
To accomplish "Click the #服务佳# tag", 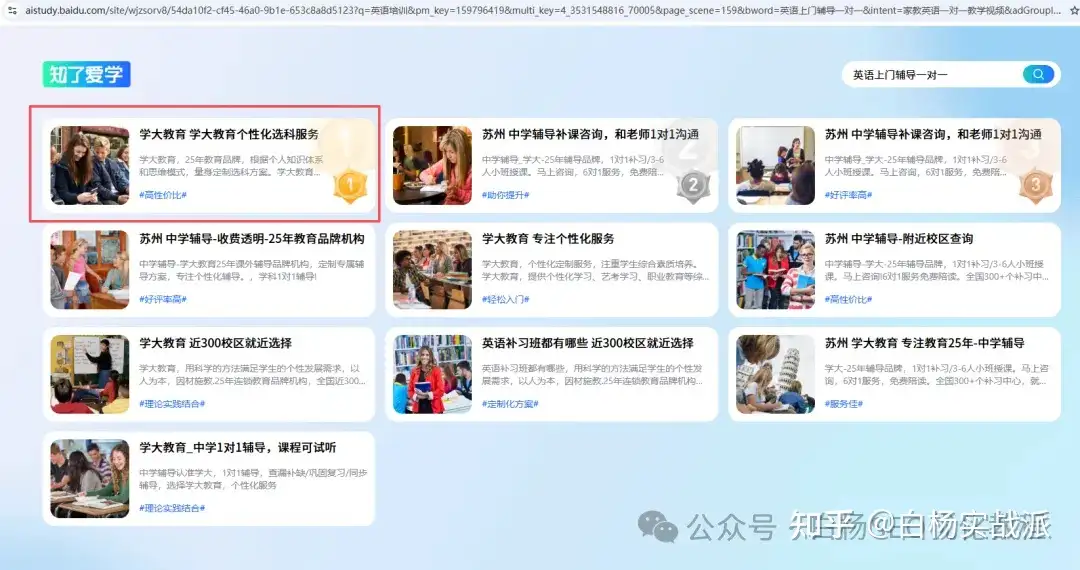I will pyautogui.click(x=844, y=403).
